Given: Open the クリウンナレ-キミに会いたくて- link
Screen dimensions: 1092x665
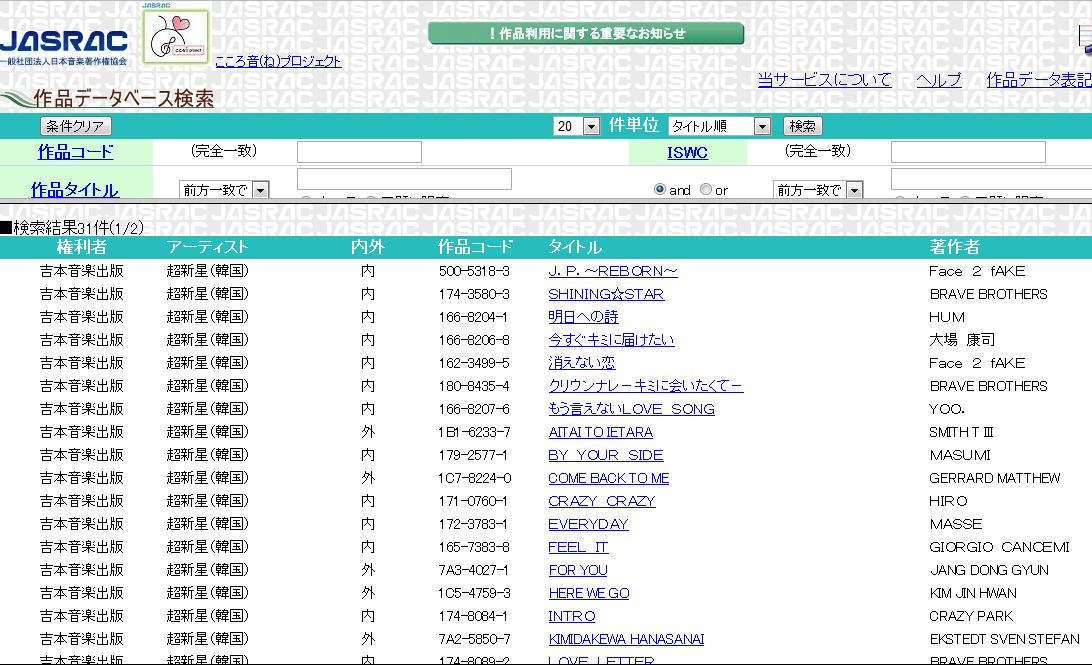Looking at the screenshot, I should (x=646, y=386).
